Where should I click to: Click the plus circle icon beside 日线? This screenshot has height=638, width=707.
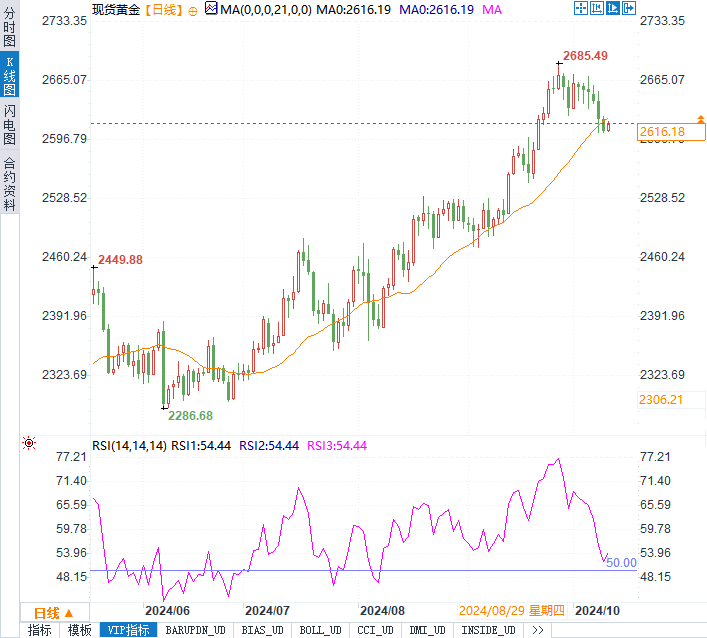click(193, 10)
